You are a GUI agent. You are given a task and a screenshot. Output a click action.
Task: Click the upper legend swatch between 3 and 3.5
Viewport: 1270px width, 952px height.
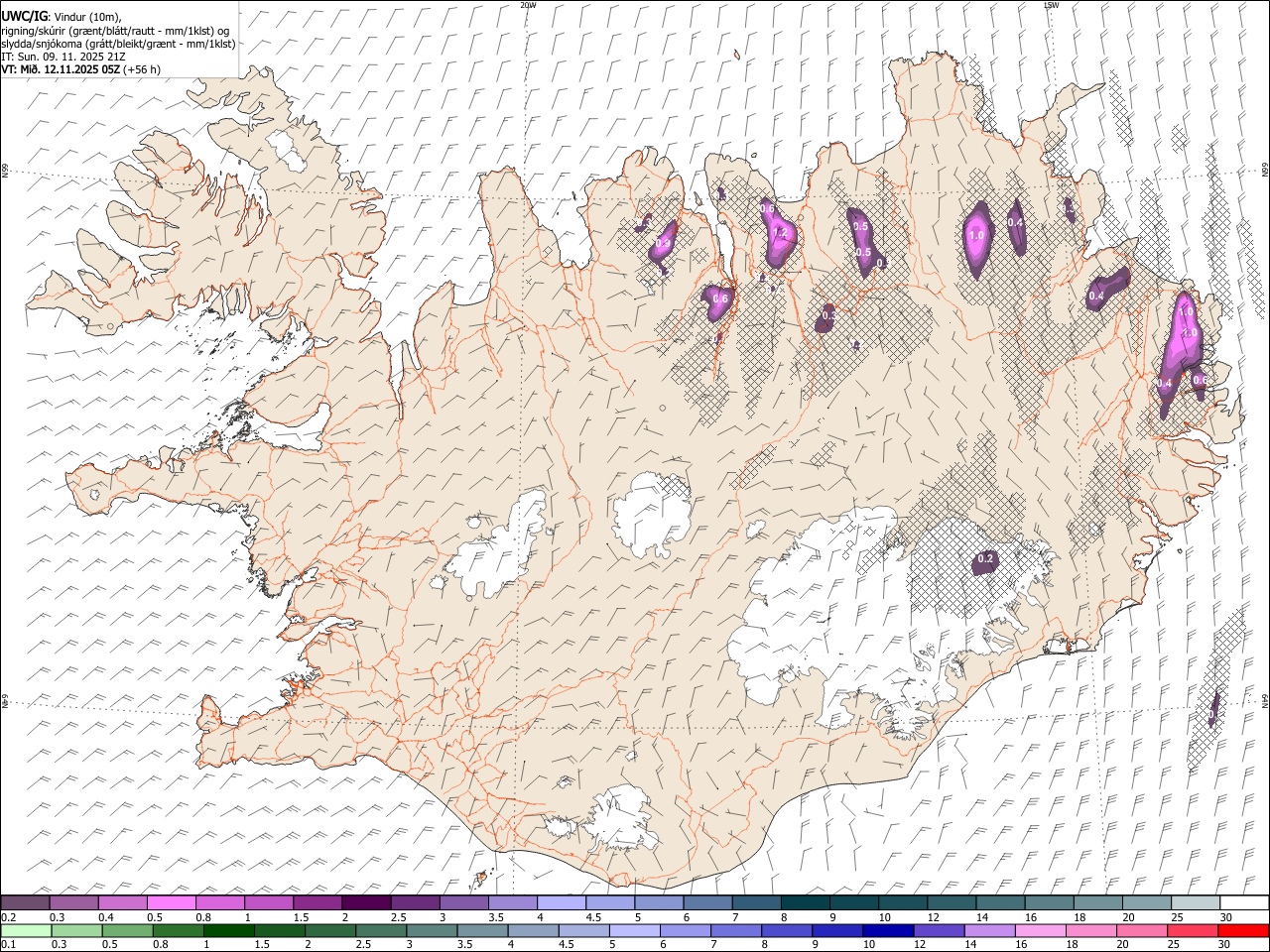[x=463, y=902]
